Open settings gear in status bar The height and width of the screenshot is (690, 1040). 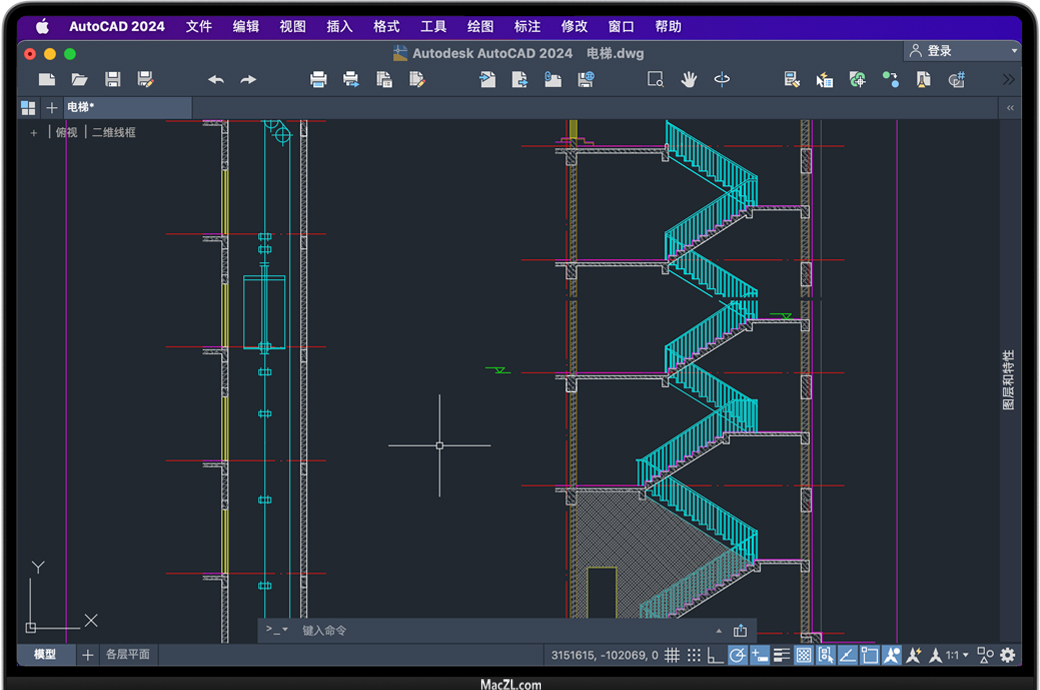[x=1007, y=655]
